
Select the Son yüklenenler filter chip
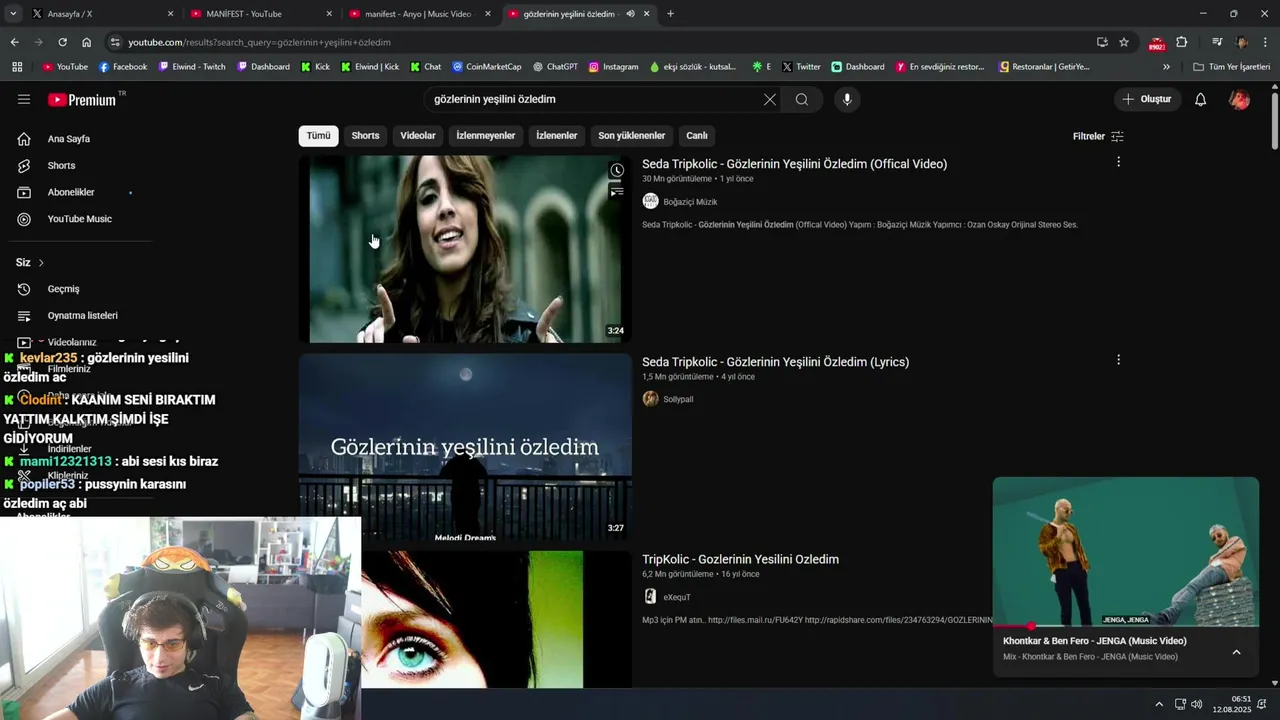coord(632,136)
